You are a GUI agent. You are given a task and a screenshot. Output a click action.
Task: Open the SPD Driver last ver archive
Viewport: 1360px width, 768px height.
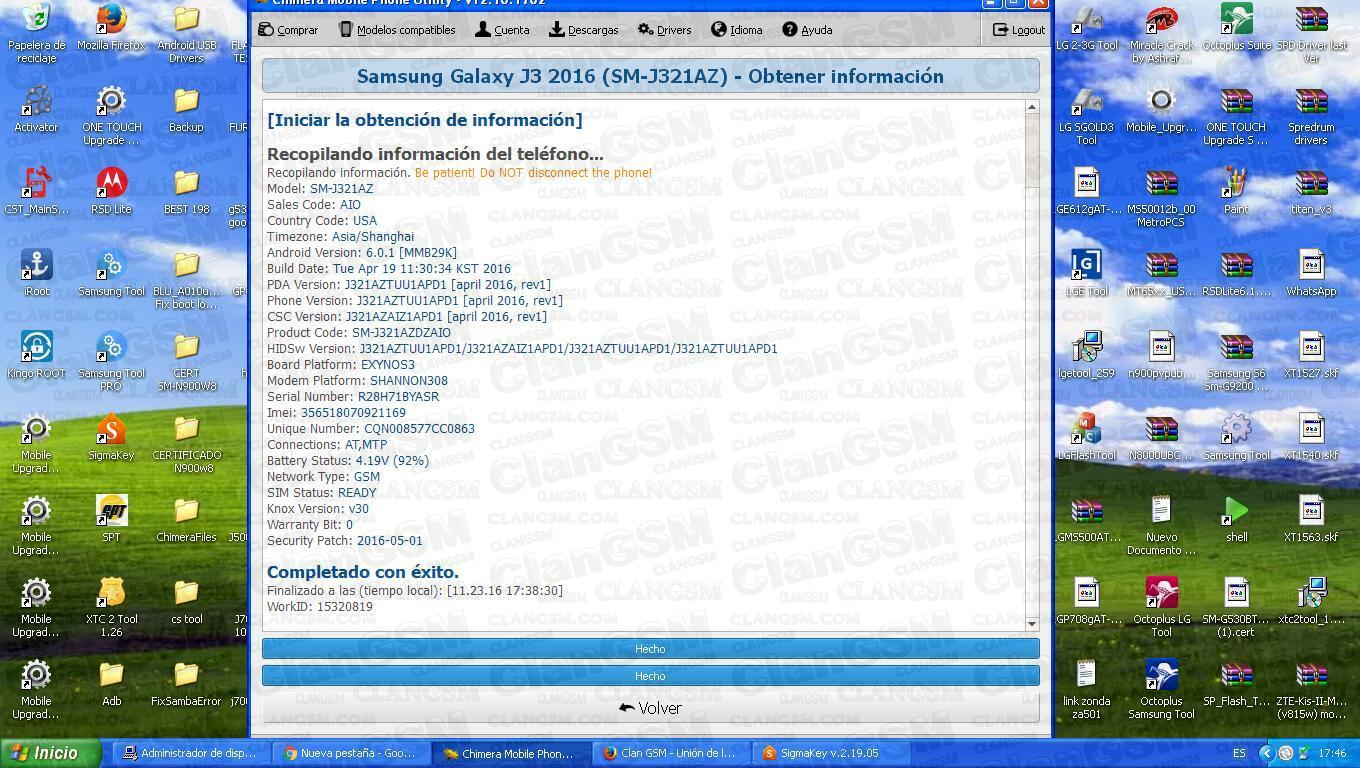point(1311,33)
